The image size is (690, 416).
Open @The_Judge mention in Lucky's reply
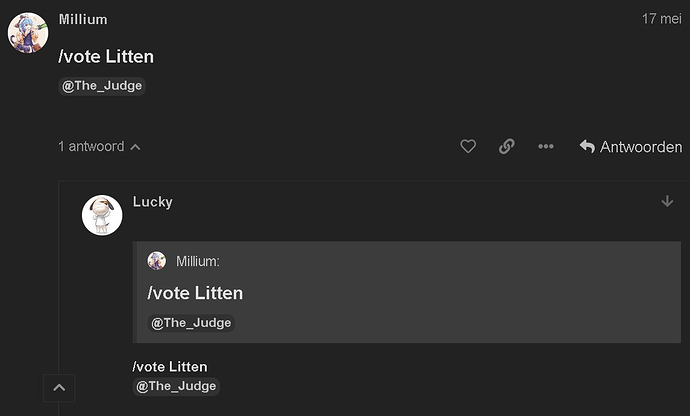tap(176, 387)
